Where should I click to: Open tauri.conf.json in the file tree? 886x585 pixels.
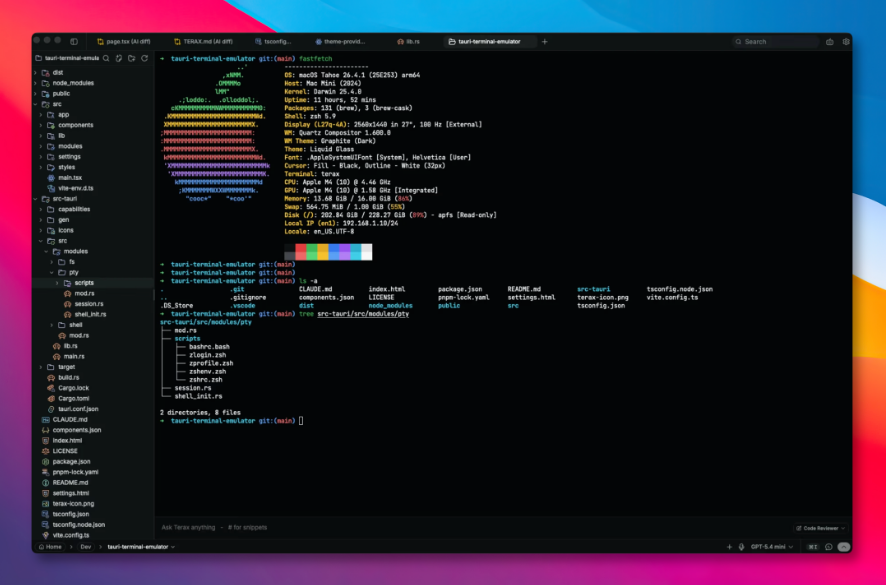click(78, 409)
